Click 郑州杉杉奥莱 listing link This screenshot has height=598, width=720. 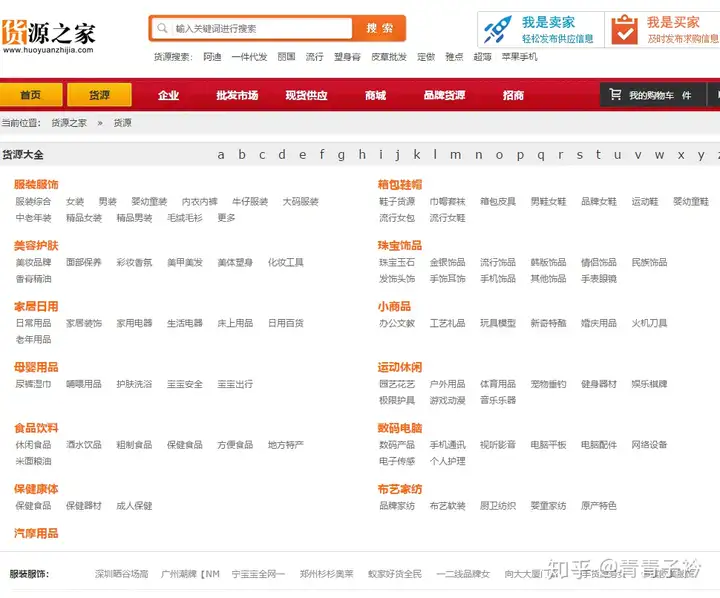(x=326, y=574)
